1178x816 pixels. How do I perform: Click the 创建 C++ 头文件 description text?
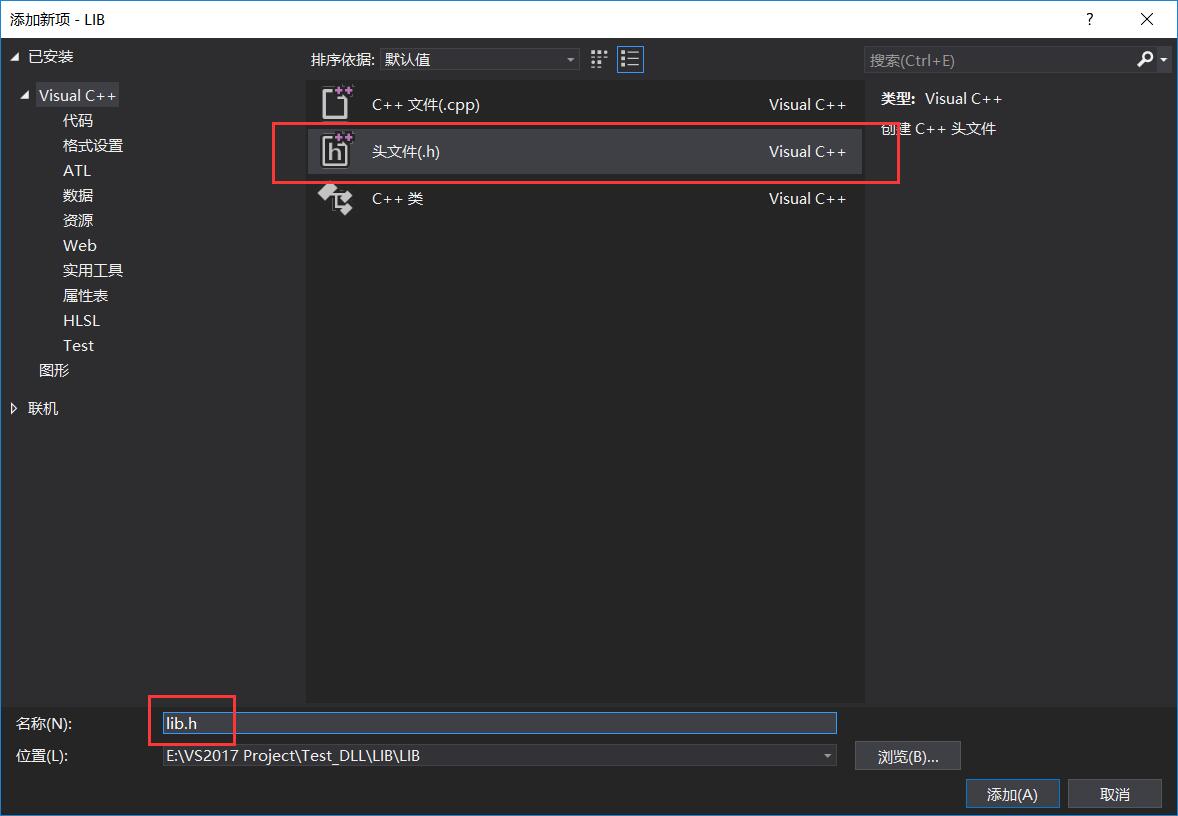(x=938, y=128)
